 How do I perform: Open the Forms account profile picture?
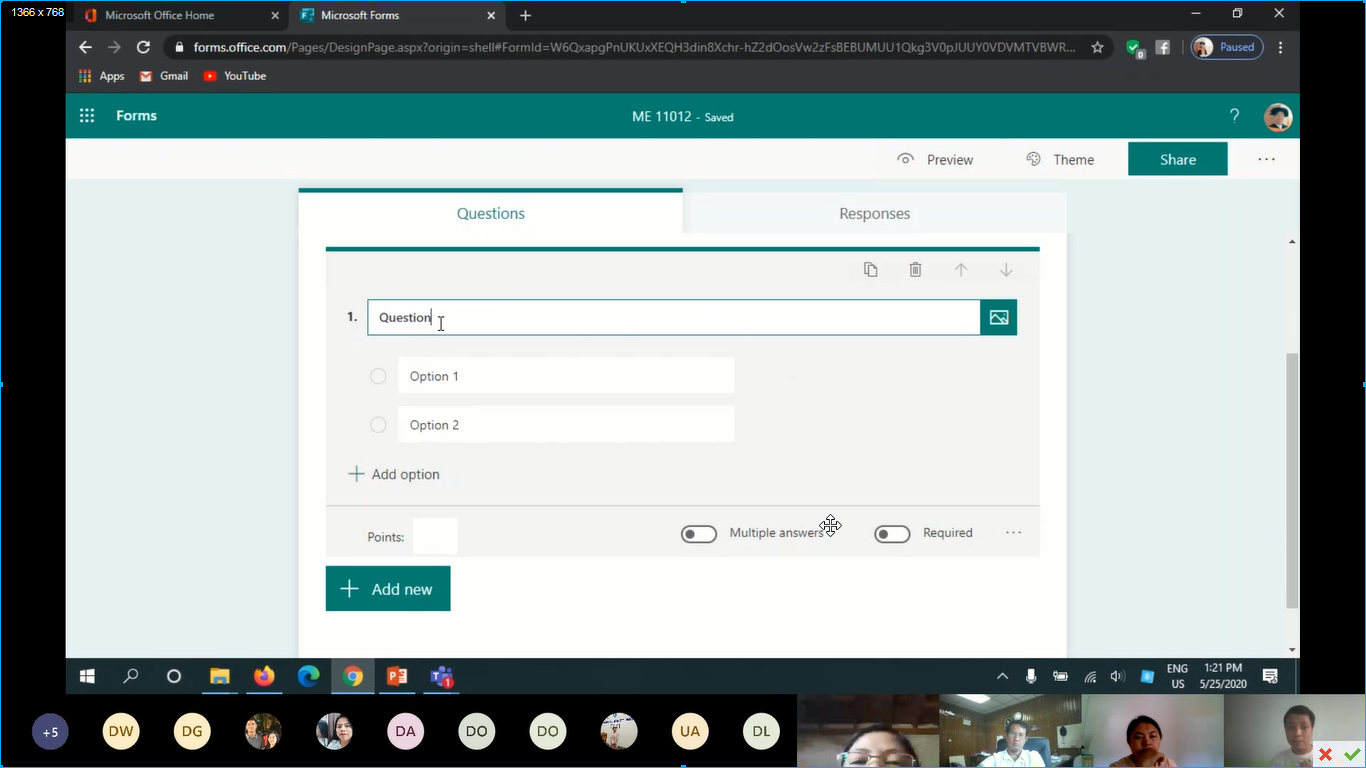pyautogui.click(x=1278, y=117)
